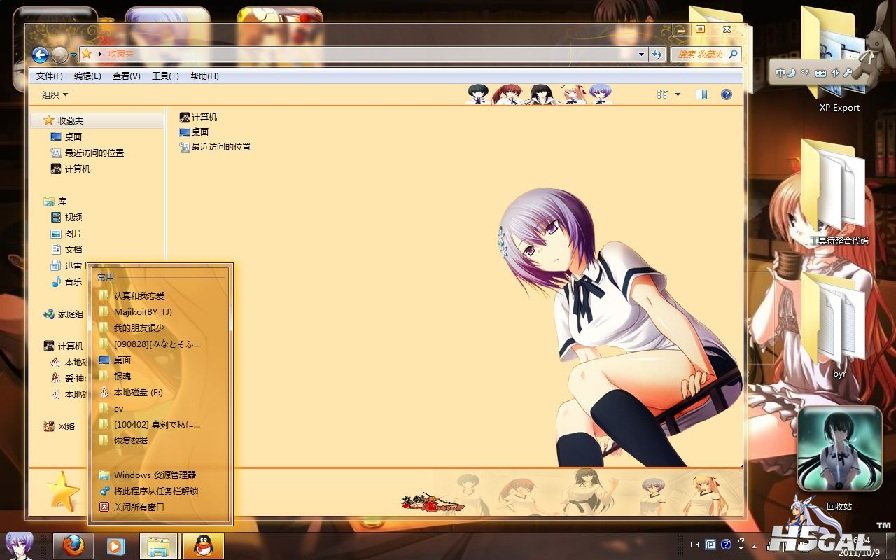Click the magnifier icon in search box
Image resolution: width=896 pixels, height=560 pixels.
[733, 54]
